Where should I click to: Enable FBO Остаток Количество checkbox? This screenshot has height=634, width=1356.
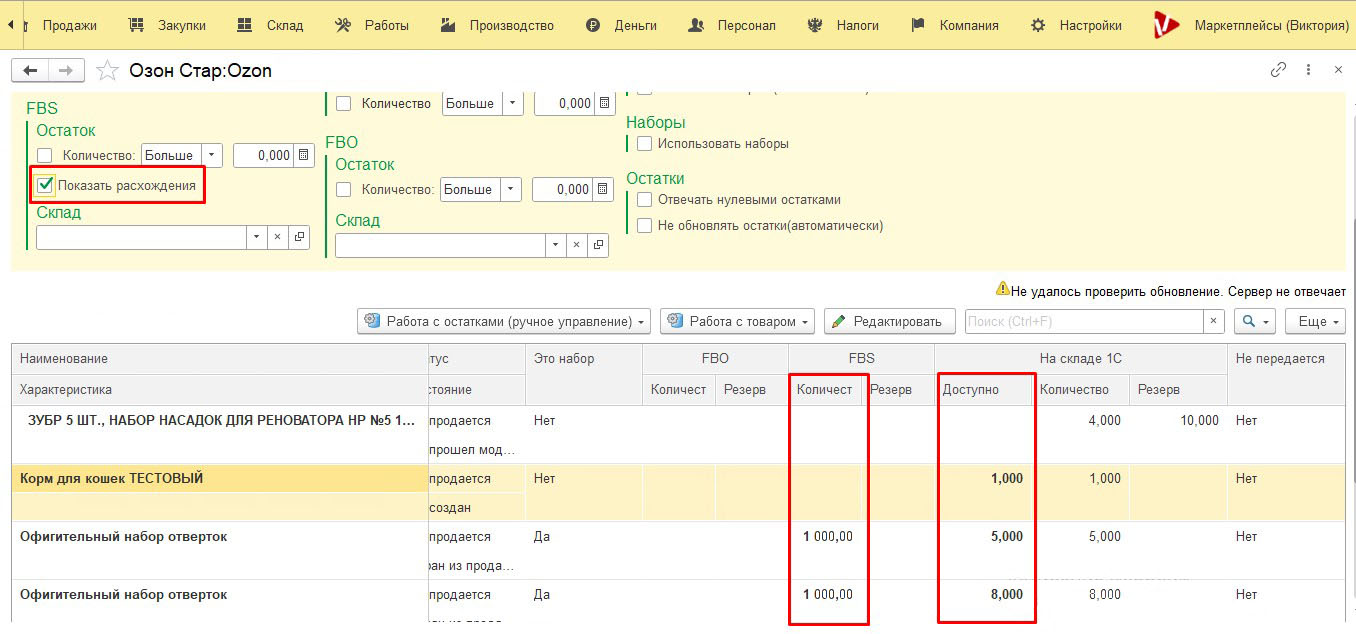tap(344, 189)
